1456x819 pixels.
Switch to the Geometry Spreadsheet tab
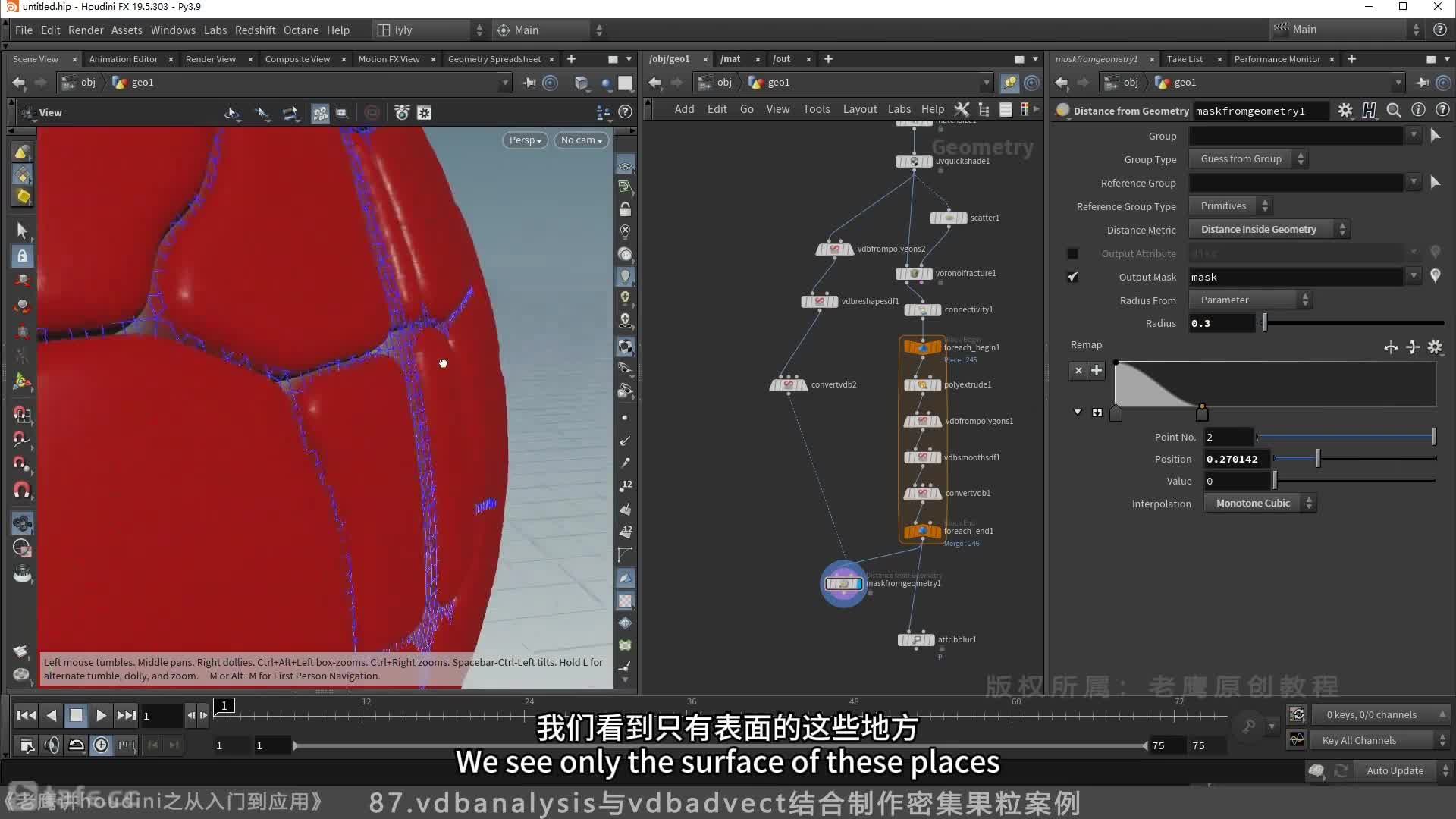tap(494, 59)
